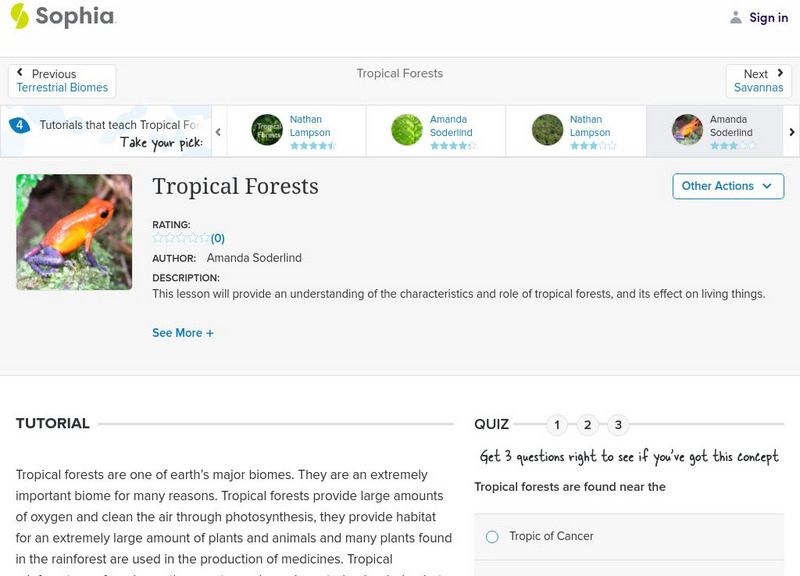
Task: Click the right chevron to scroll tutorials
Action: tap(791, 131)
